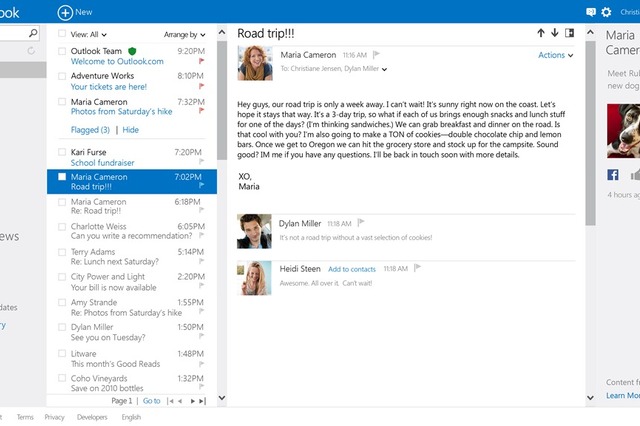
Task: Go to last page of messages
Action: [202, 401]
